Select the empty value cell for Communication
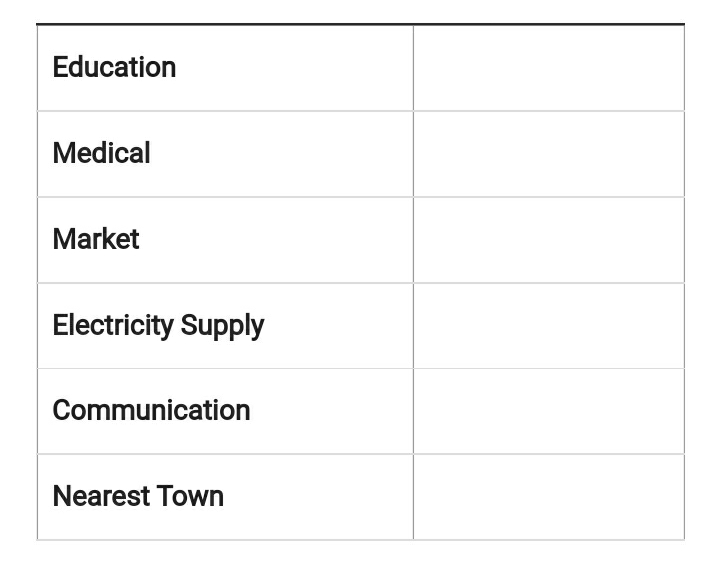Image resolution: width=720 pixels, height=587 pixels. 548,411
